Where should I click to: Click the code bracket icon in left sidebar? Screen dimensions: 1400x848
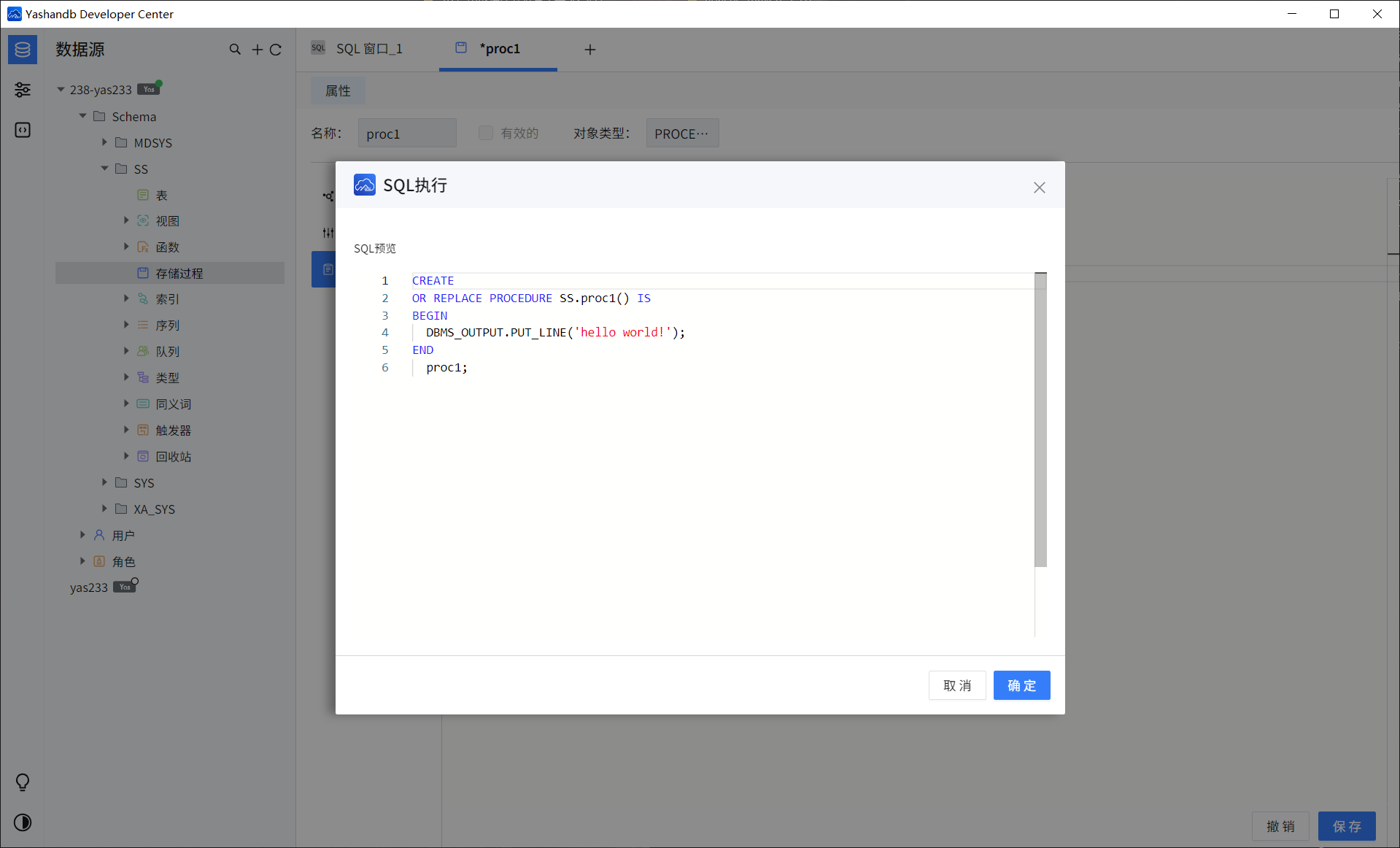coord(23,130)
